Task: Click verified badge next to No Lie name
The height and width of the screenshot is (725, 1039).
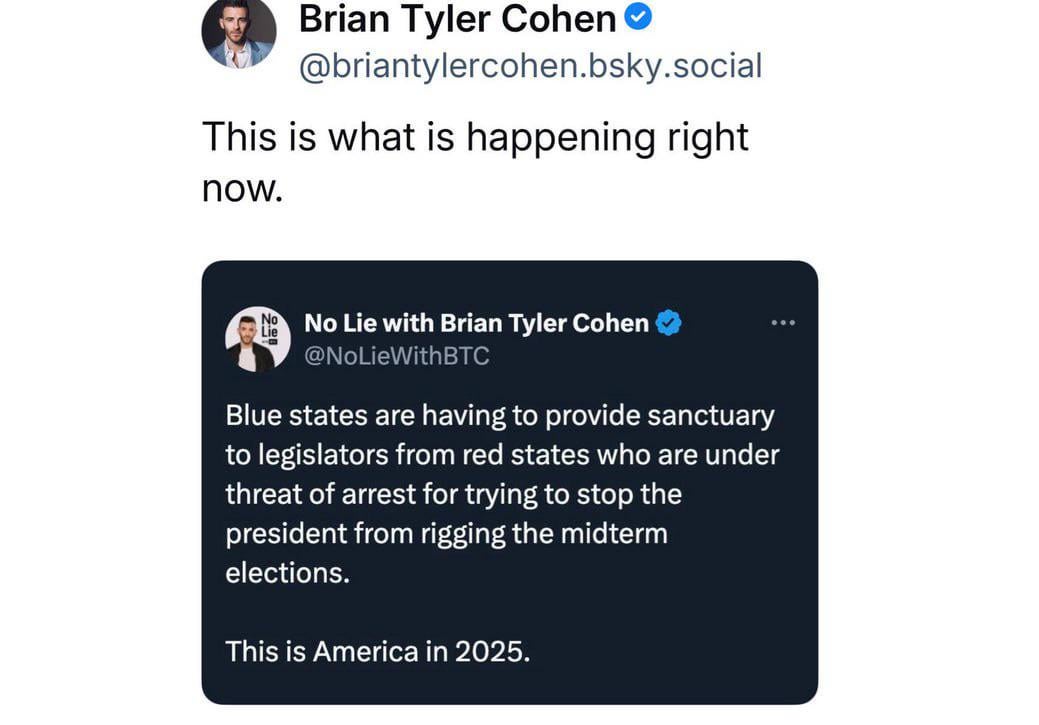Action: click(668, 323)
